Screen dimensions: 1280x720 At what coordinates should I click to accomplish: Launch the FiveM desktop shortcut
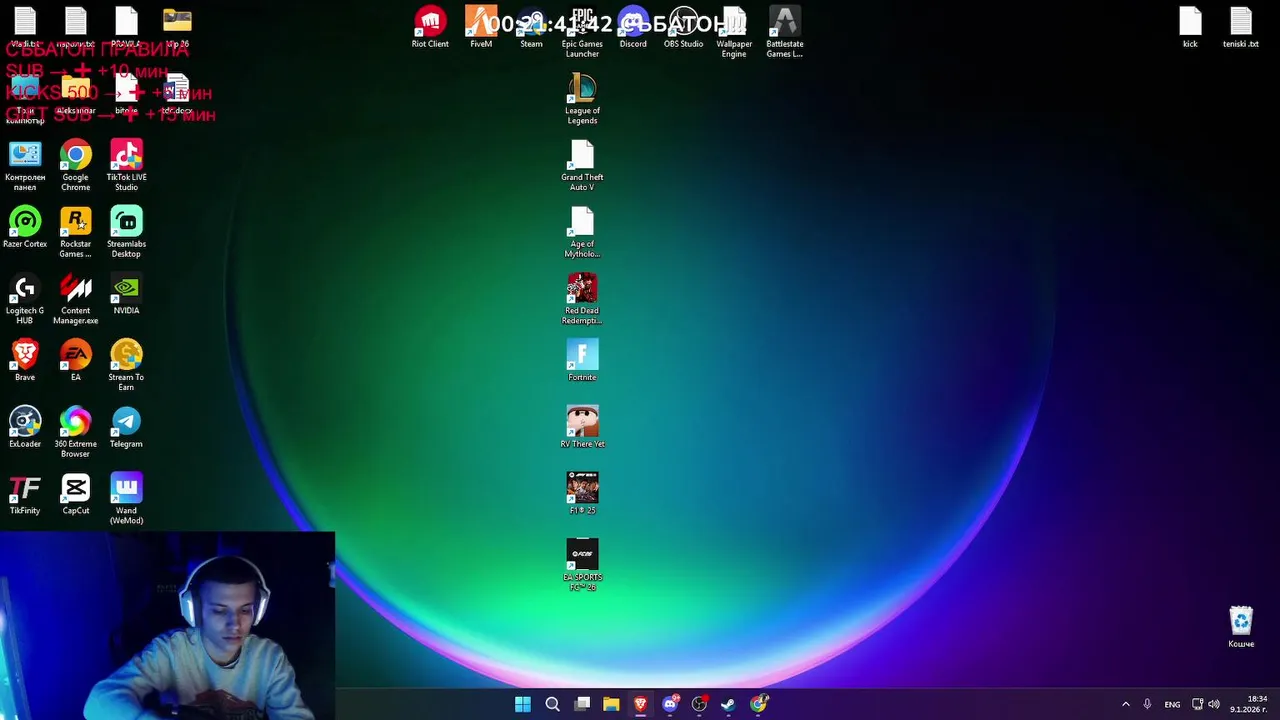[x=481, y=27]
